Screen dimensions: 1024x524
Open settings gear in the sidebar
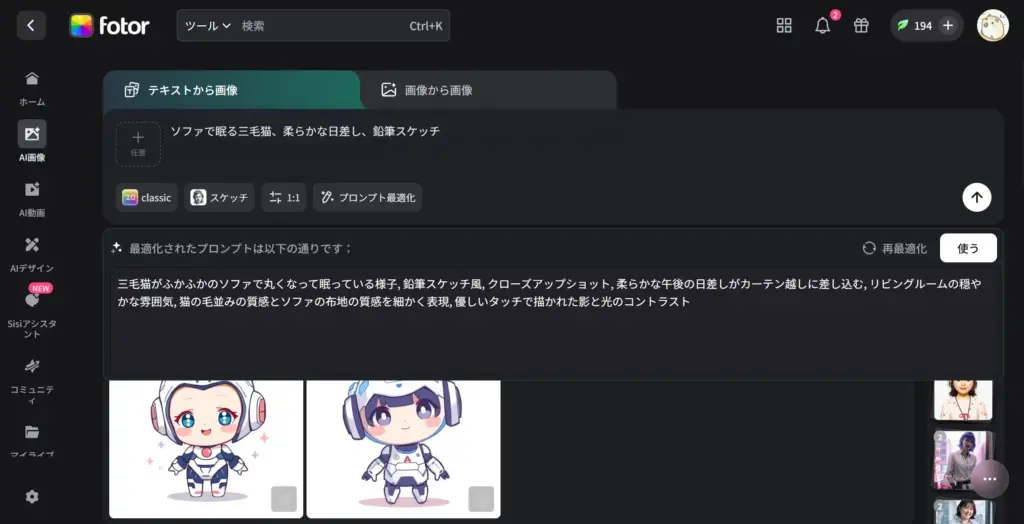click(32, 497)
